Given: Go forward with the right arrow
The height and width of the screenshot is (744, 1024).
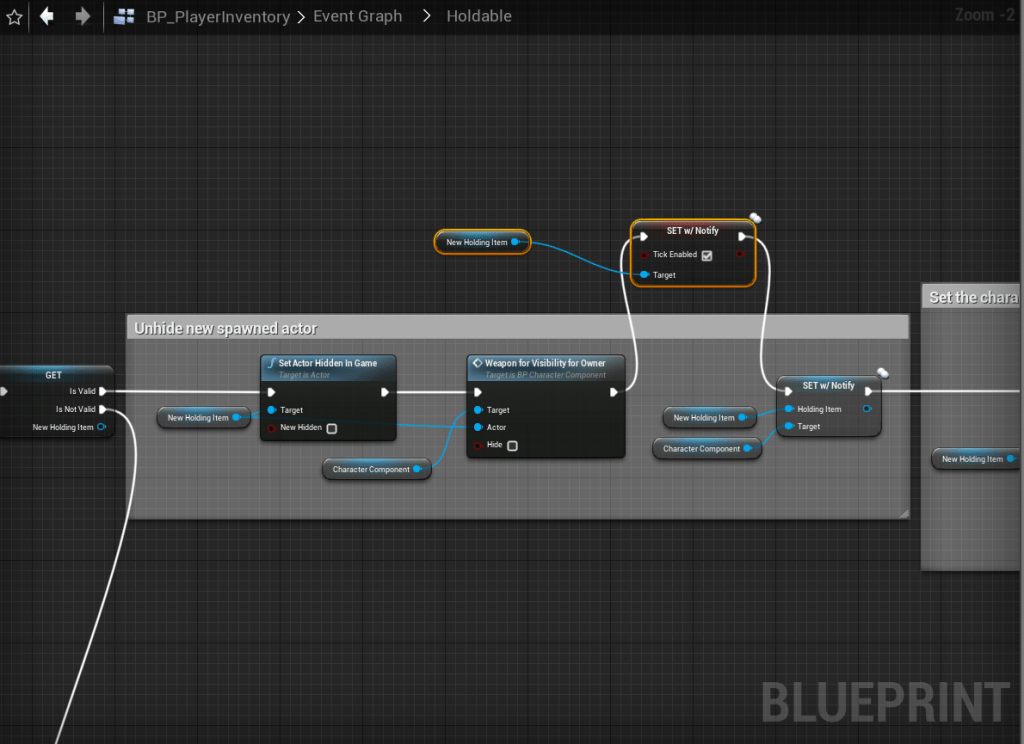Looking at the screenshot, I should pyautogui.click(x=82, y=16).
